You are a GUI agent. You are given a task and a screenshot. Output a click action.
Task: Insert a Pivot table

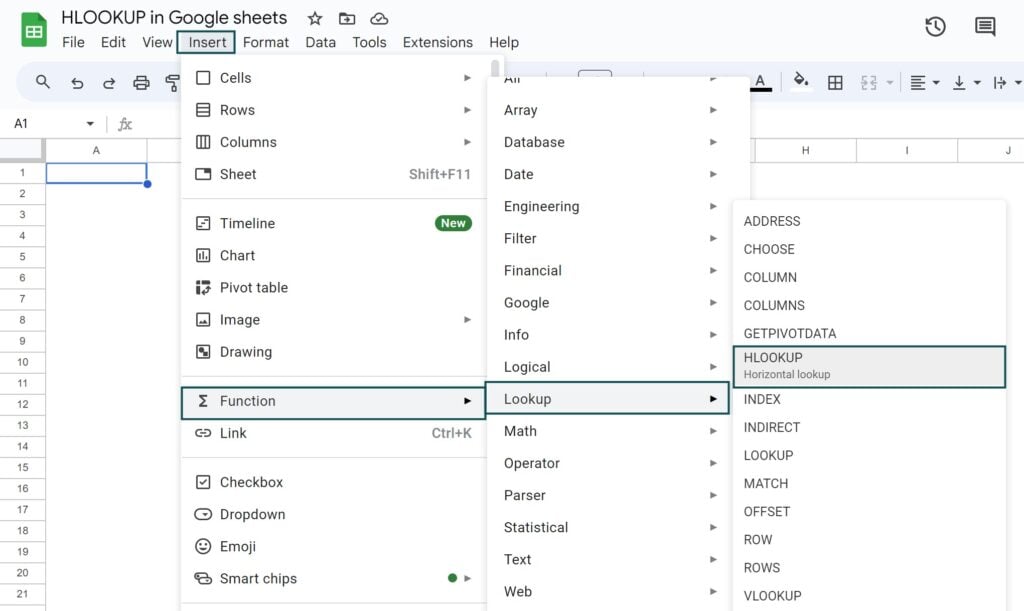tap(333, 287)
